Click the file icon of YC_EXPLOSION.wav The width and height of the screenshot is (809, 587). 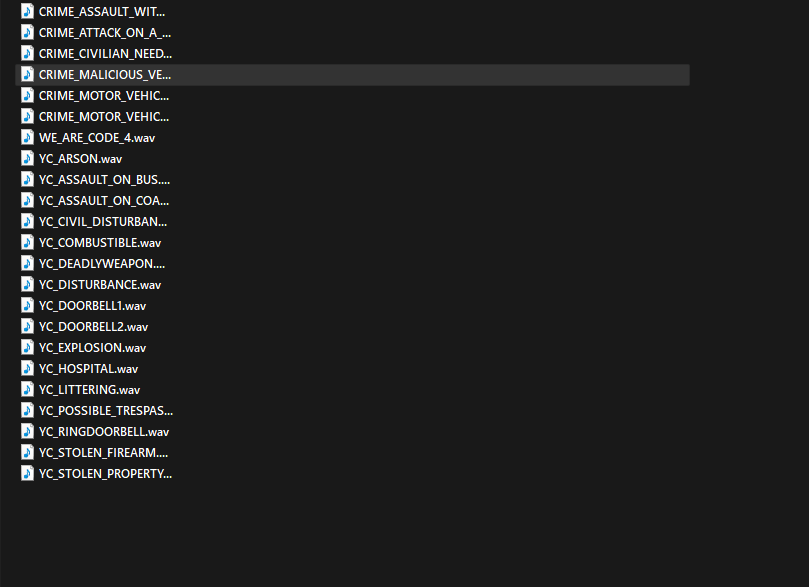click(x=28, y=347)
